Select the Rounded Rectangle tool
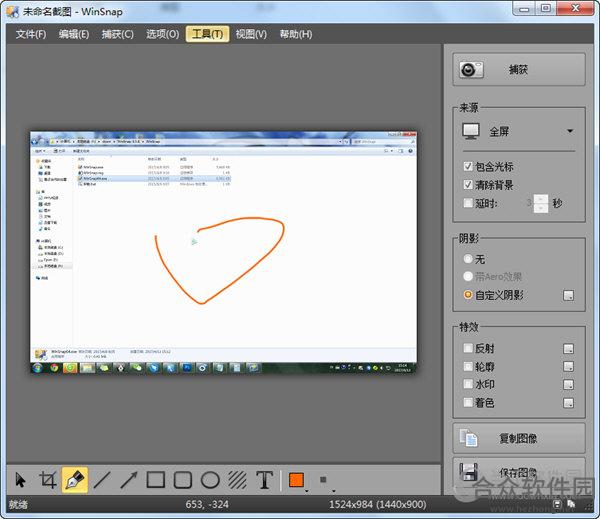Viewport: 600px width, 519px height. [183, 480]
